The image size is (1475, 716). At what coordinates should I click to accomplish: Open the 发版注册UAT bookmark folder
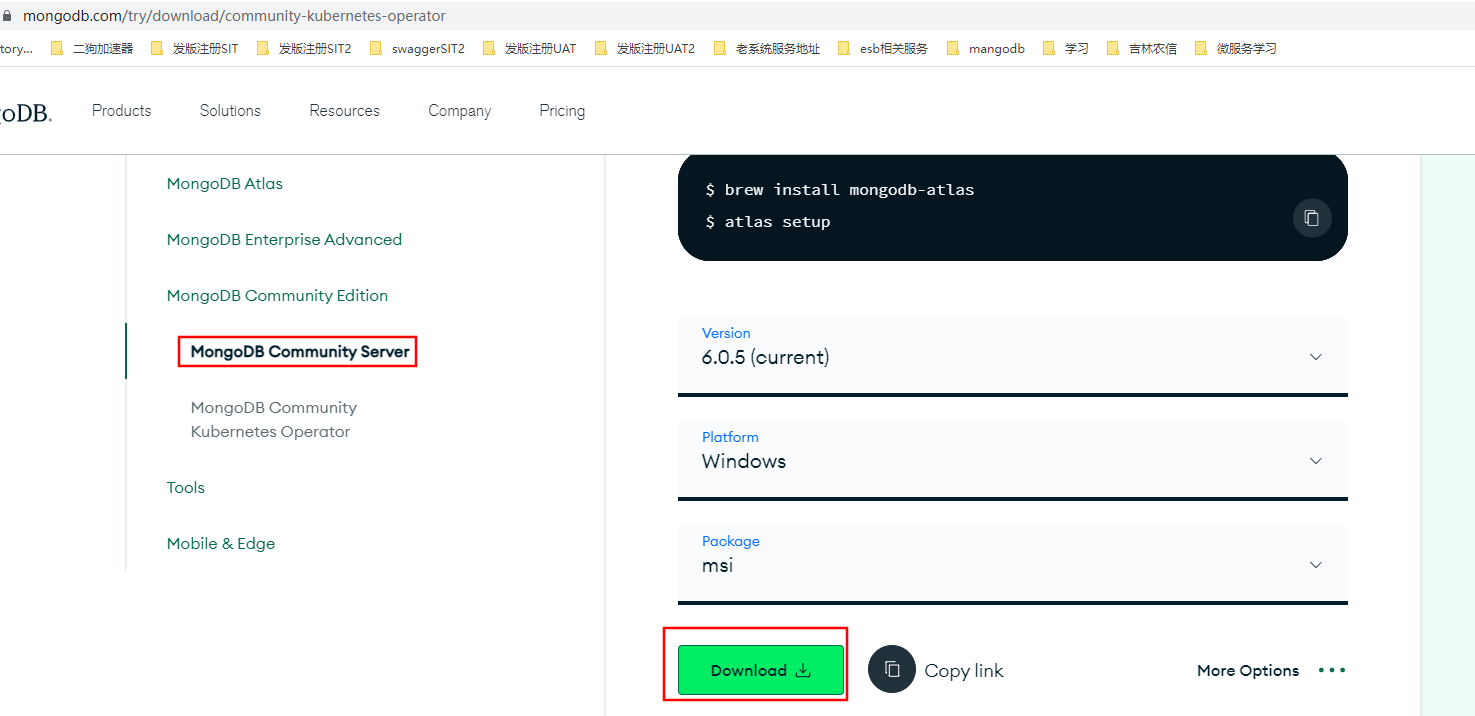pos(529,48)
